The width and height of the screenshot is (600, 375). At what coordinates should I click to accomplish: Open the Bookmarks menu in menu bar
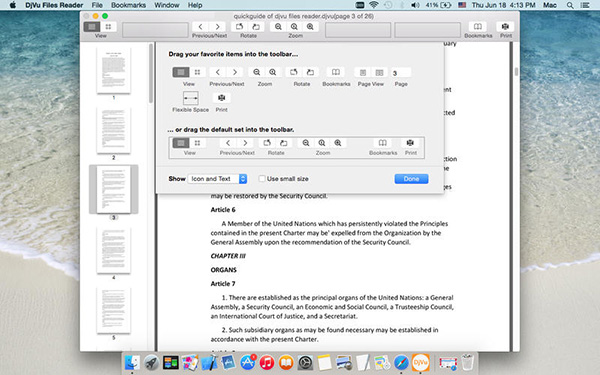coord(128,5)
